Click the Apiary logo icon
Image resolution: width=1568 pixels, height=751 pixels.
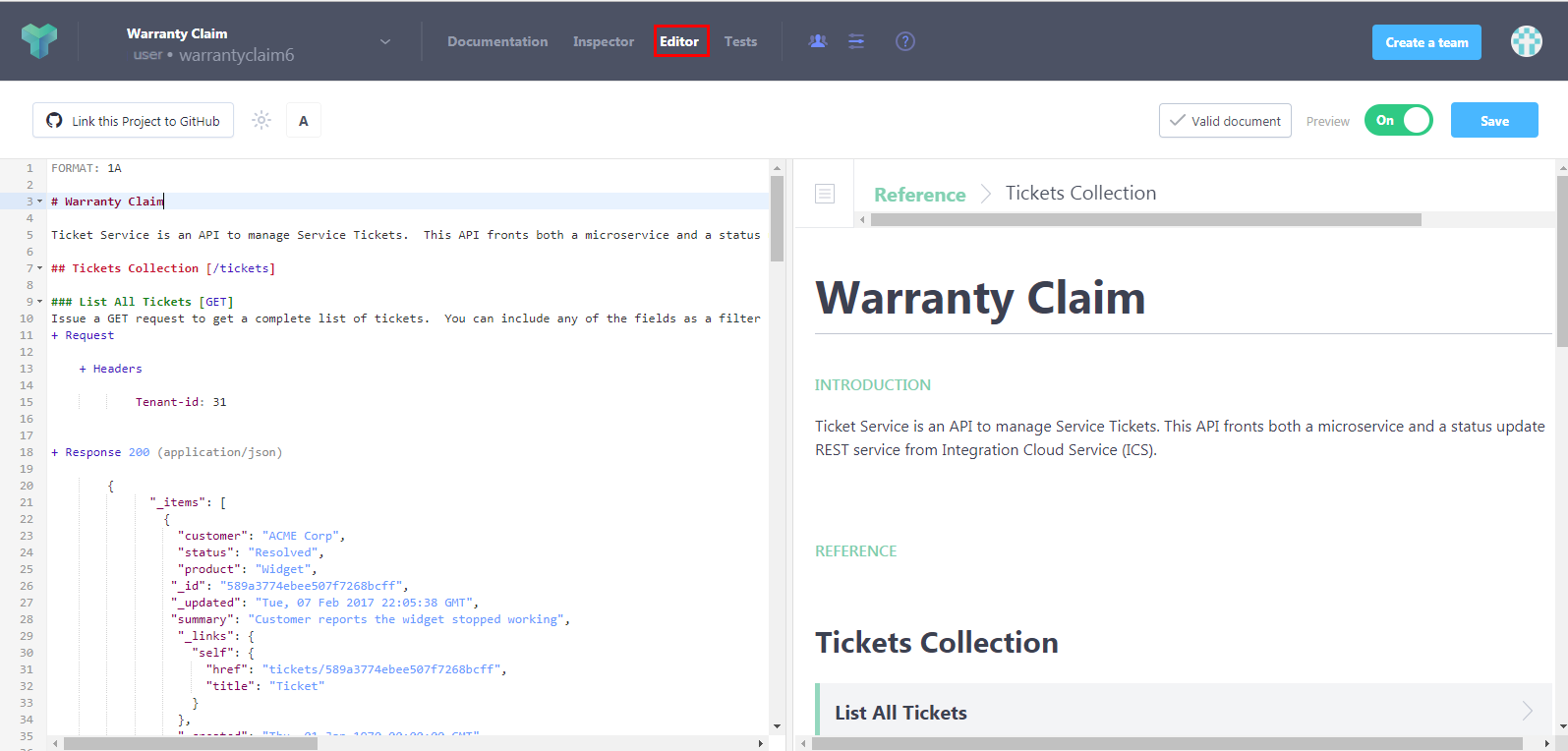click(x=39, y=41)
